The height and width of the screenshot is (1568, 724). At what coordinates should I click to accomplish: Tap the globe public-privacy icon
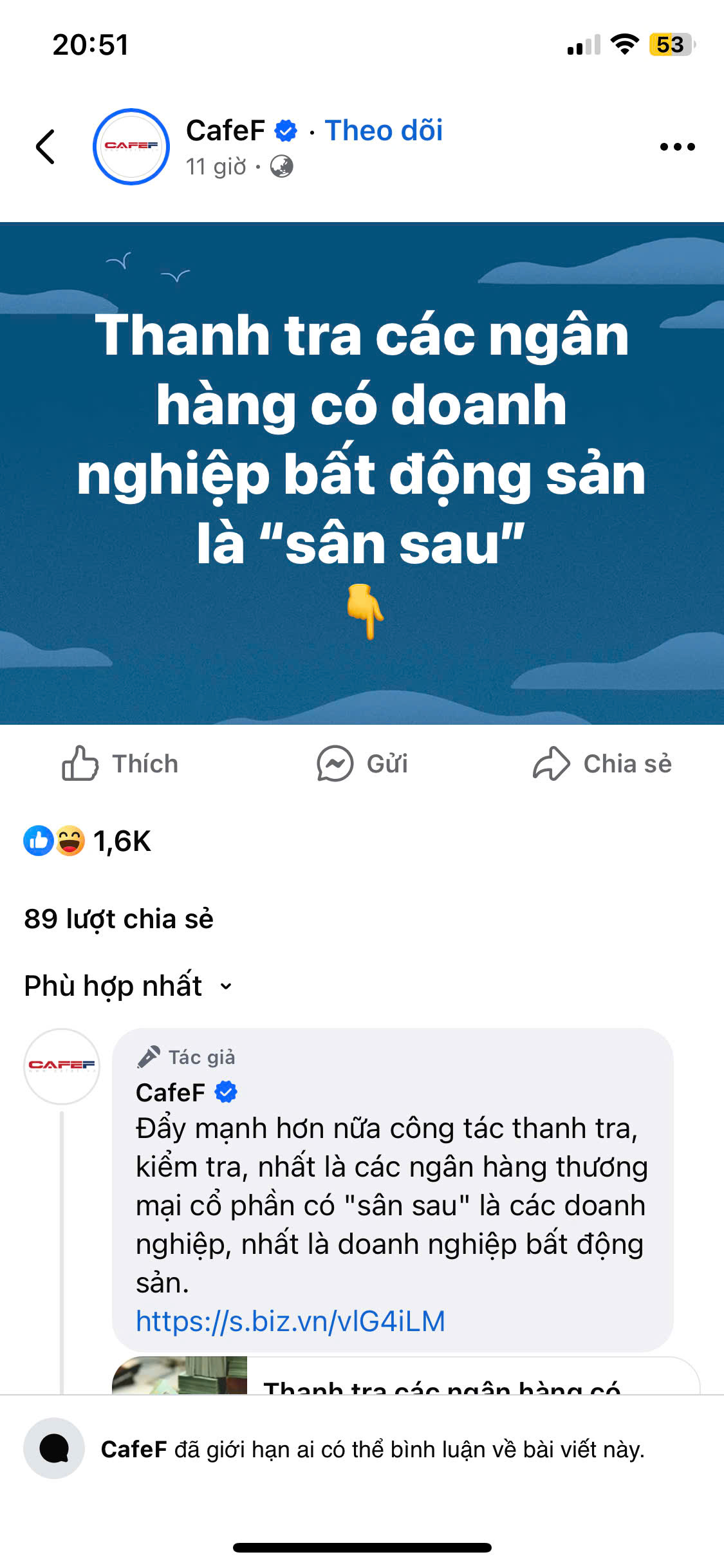coord(281,167)
